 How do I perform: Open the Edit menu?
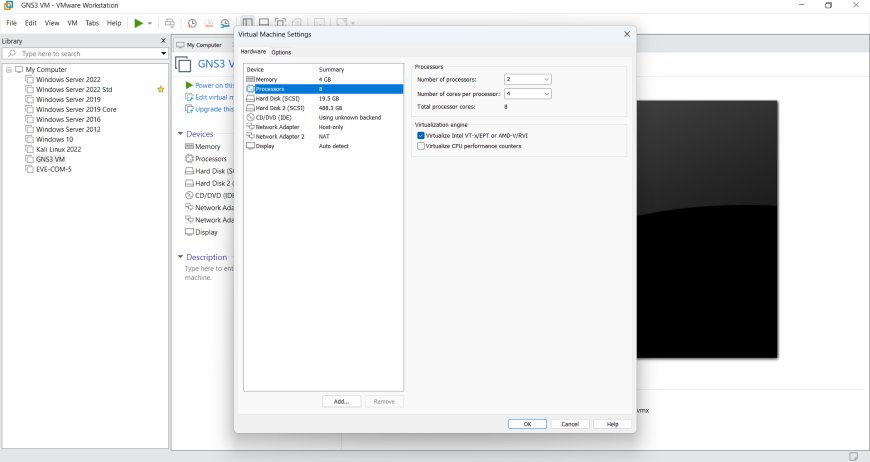[31, 23]
